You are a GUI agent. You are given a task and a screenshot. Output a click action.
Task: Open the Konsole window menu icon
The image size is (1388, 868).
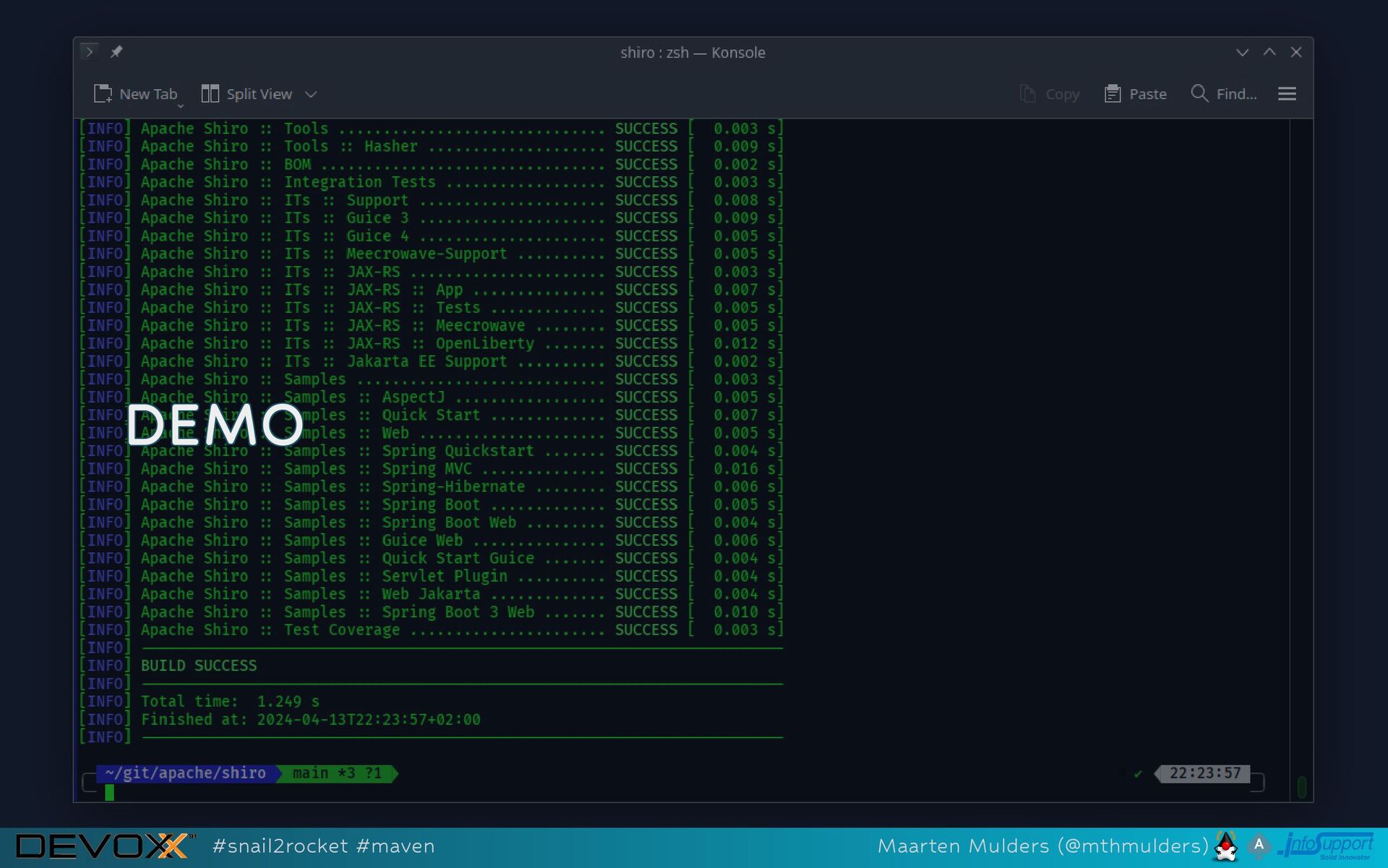click(89, 51)
